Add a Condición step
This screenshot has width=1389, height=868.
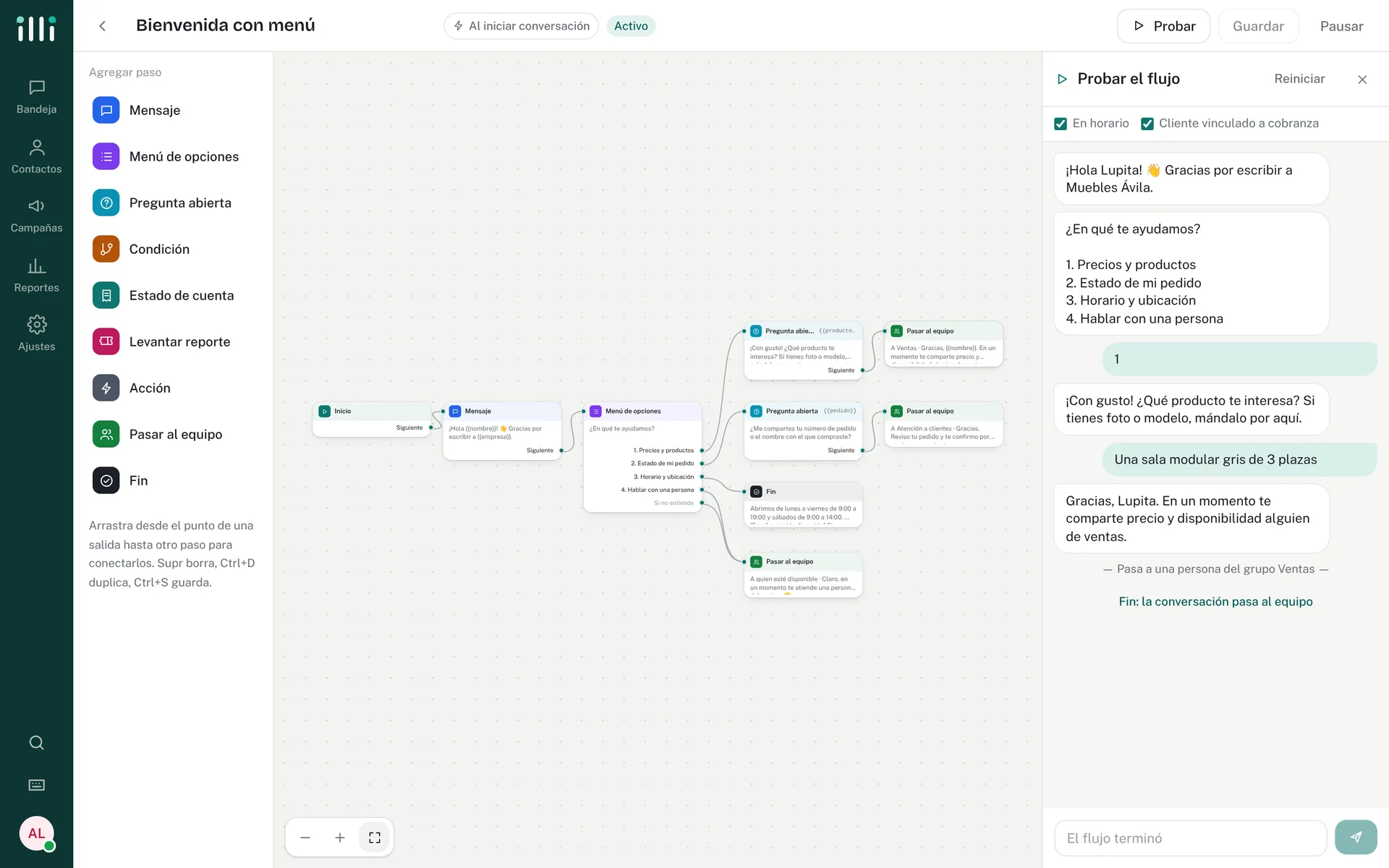(x=174, y=249)
